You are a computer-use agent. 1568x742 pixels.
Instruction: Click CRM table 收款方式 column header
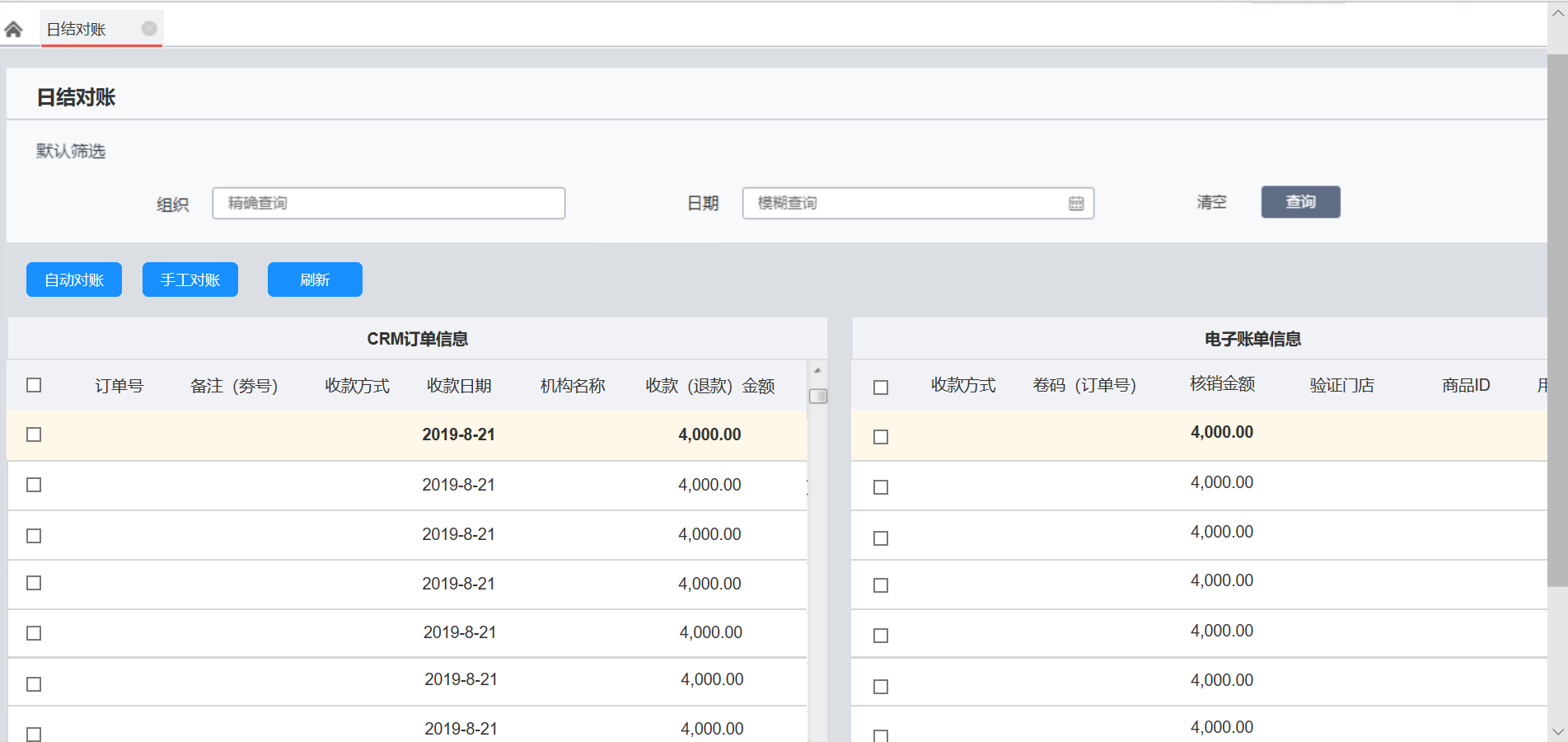pyautogui.click(x=357, y=386)
